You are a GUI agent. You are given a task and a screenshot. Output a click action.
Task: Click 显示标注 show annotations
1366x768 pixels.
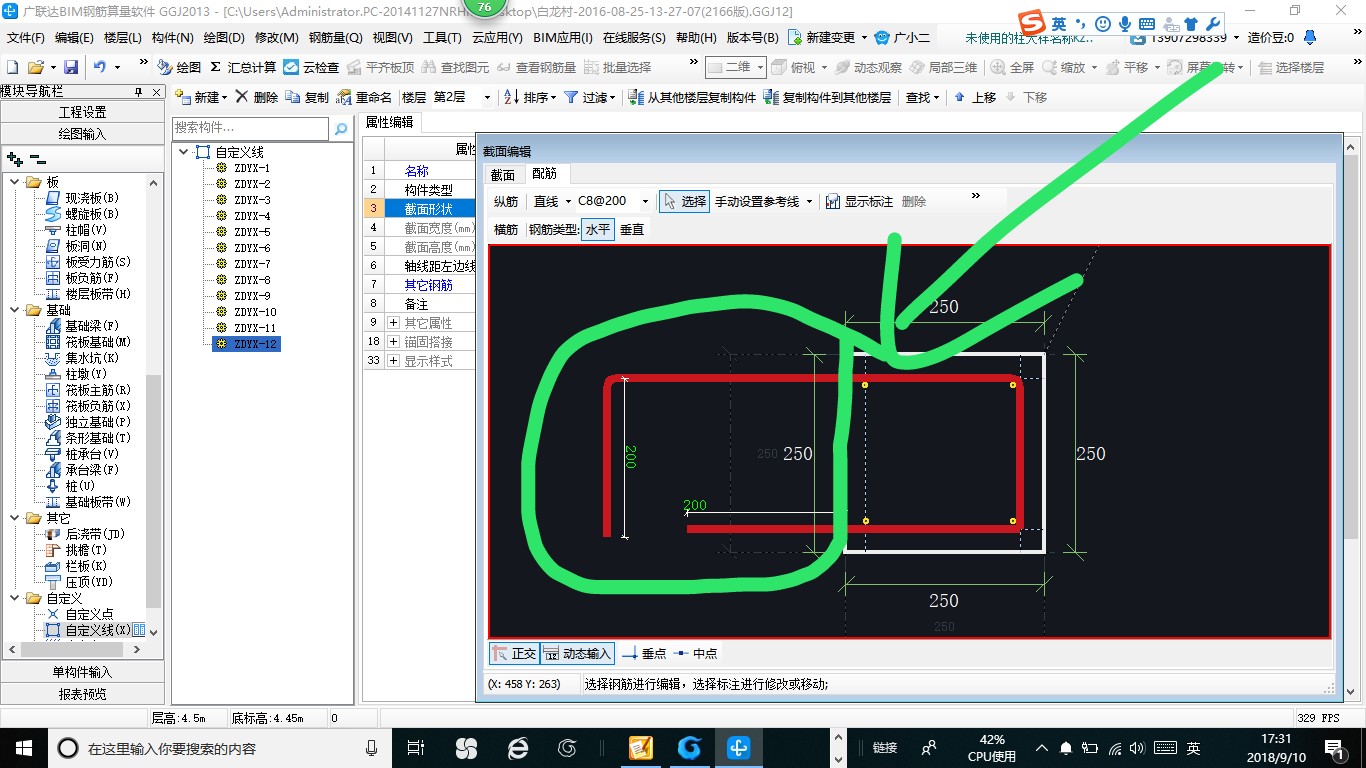[x=859, y=201]
